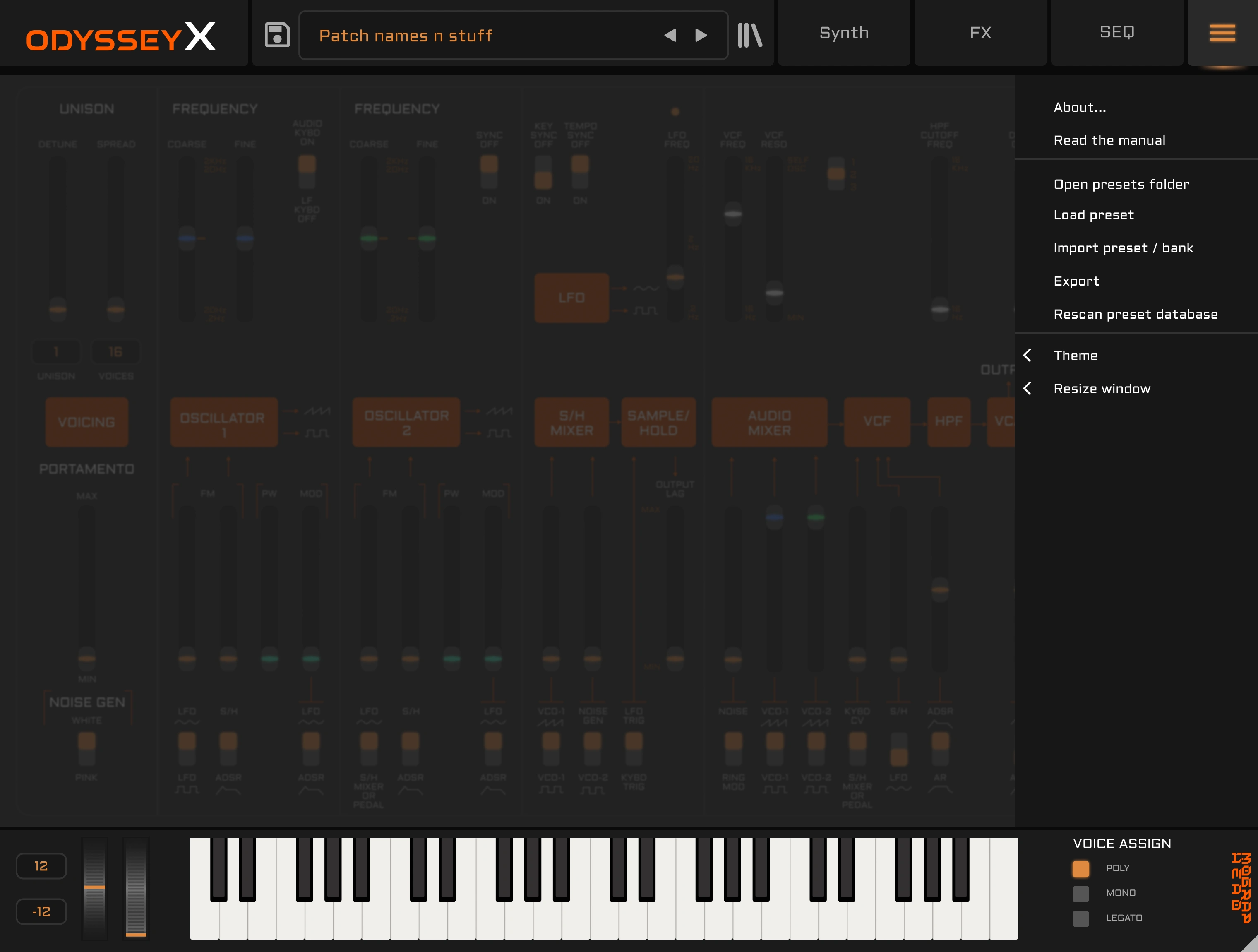Viewport: 1258px width, 952px height.
Task: Click the OSCILLATOR 2 block
Action: click(406, 422)
